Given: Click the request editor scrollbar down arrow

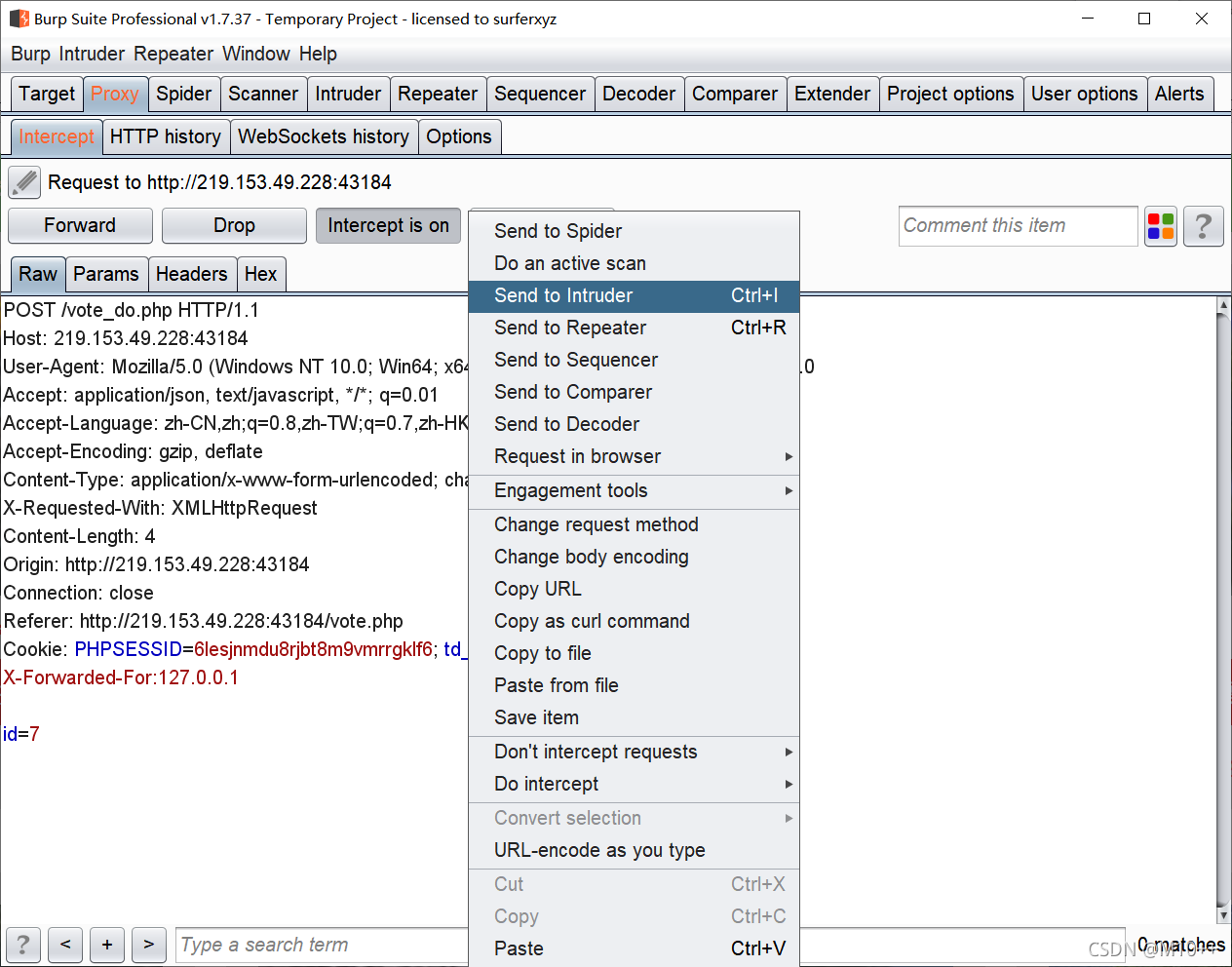Looking at the screenshot, I should (1224, 916).
